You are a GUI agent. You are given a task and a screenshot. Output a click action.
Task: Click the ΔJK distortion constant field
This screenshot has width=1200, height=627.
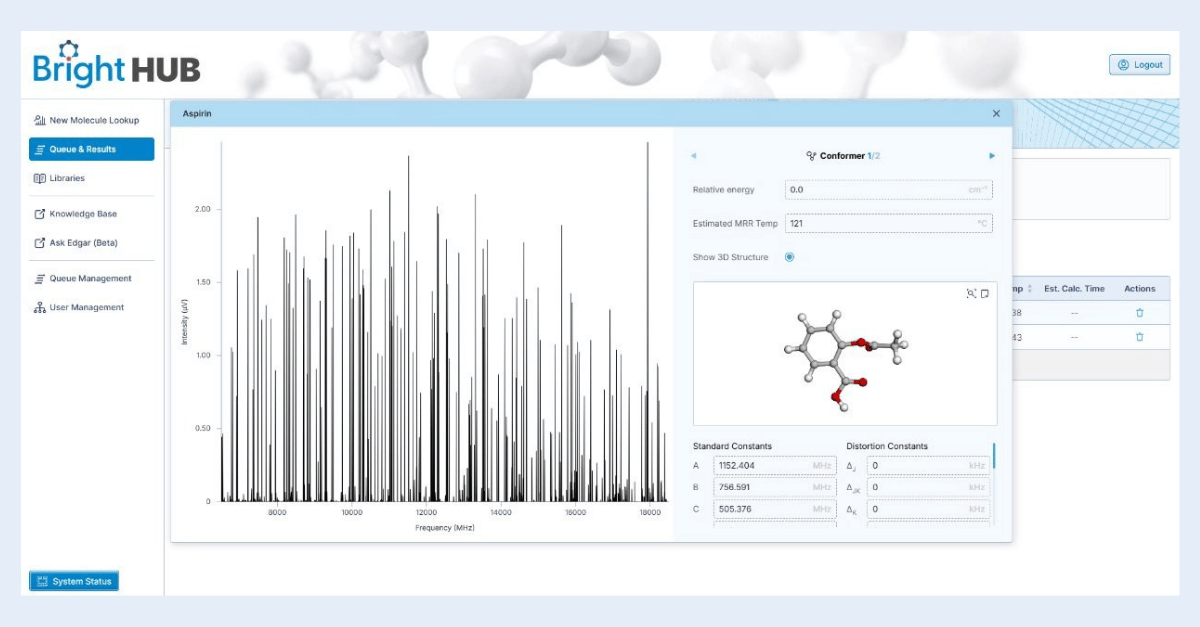coord(929,487)
